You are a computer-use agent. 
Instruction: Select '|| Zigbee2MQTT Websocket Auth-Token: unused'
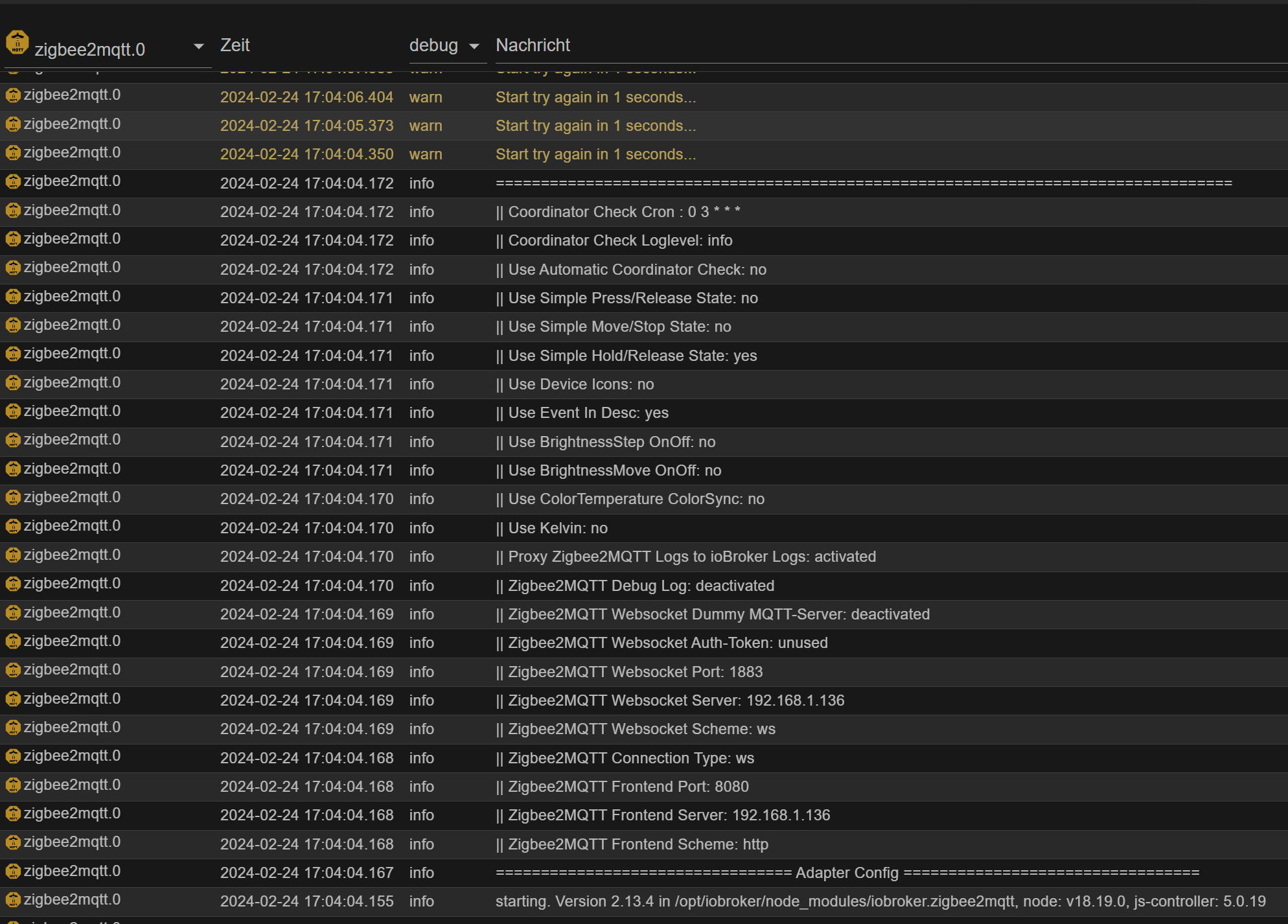(661, 643)
